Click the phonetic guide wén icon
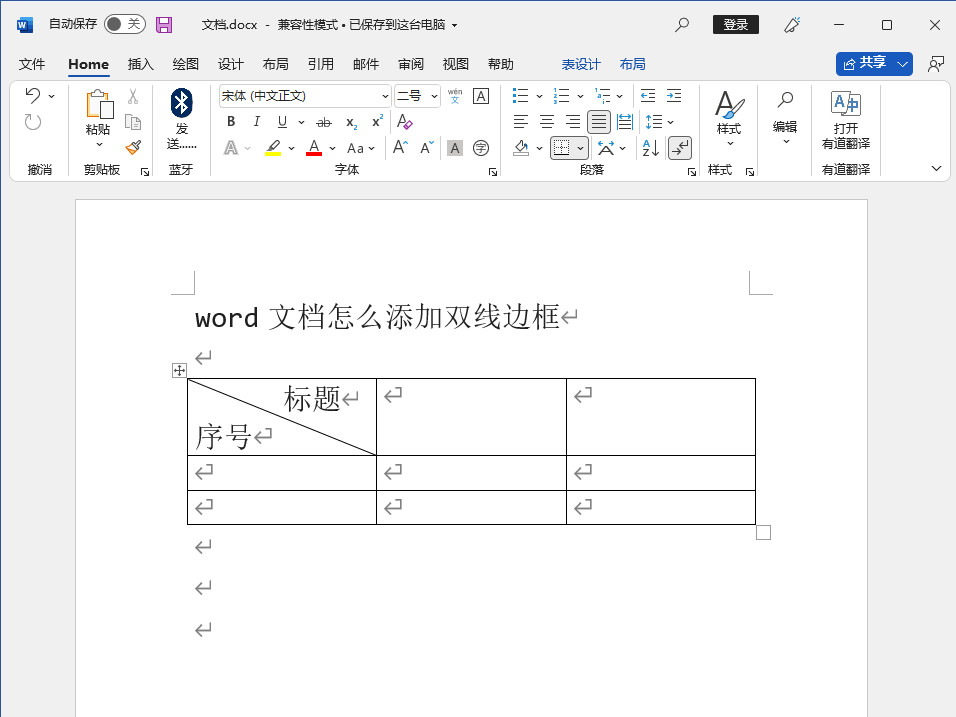Screen dimensions: 956x717 [455, 96]
